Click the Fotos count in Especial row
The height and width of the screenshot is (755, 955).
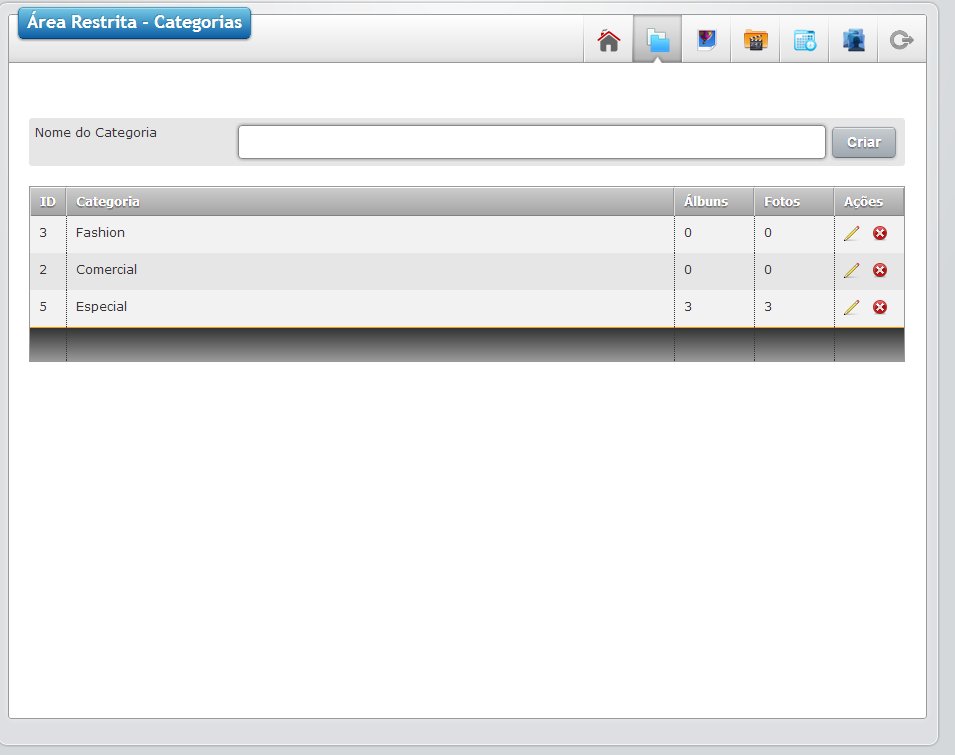click(768, 306)
